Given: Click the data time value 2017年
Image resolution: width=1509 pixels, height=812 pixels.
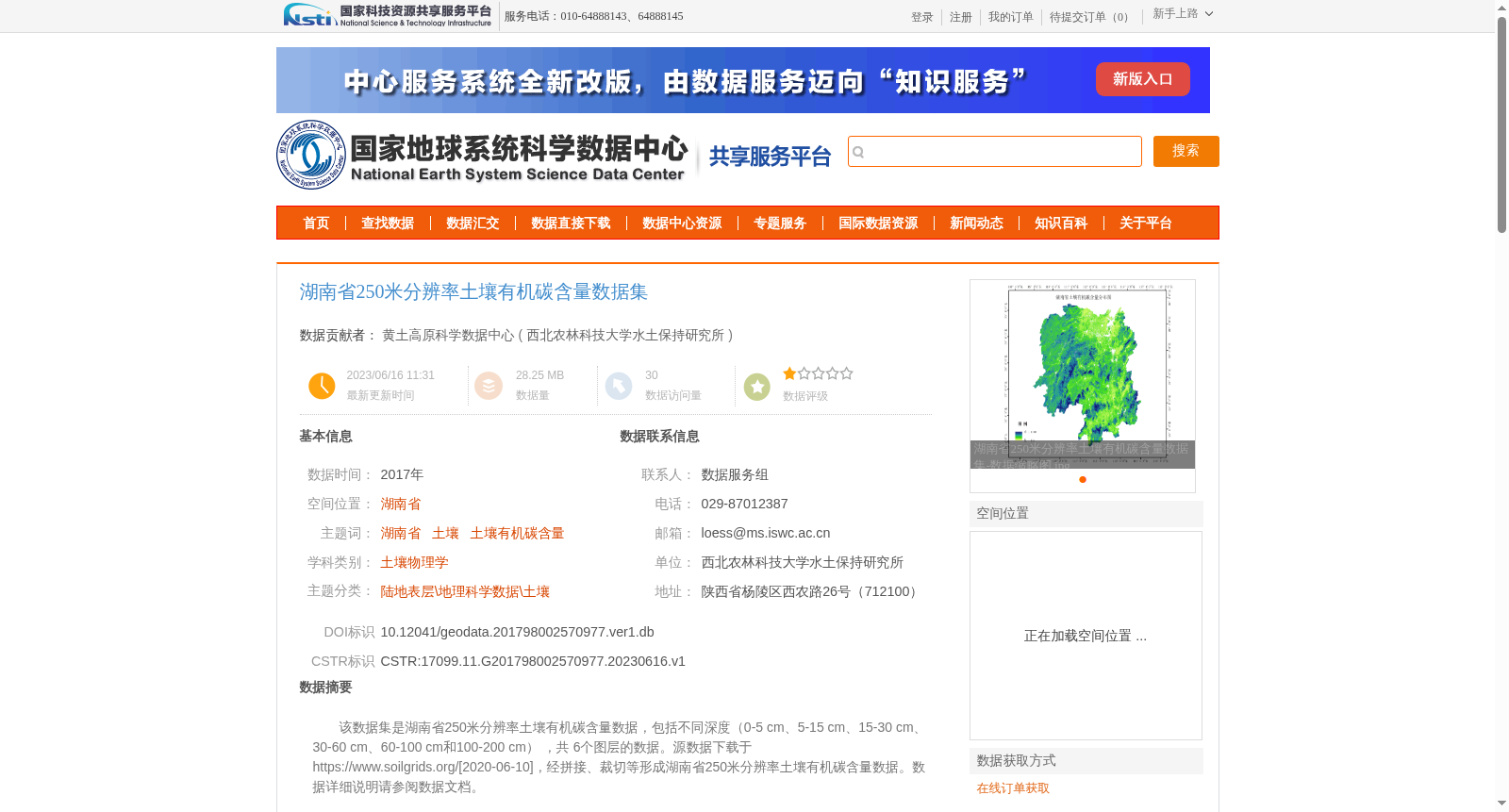Looking at the screenshot, I should click(x=402, y=474).
